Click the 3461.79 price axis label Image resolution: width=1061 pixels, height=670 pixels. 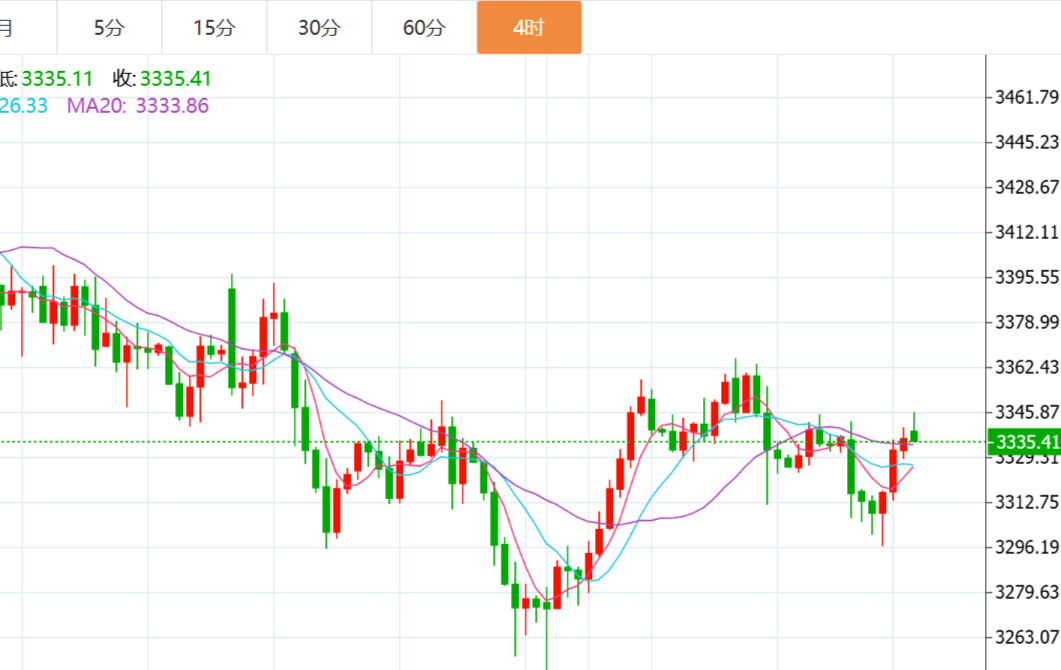click(x=1026, y=97)
